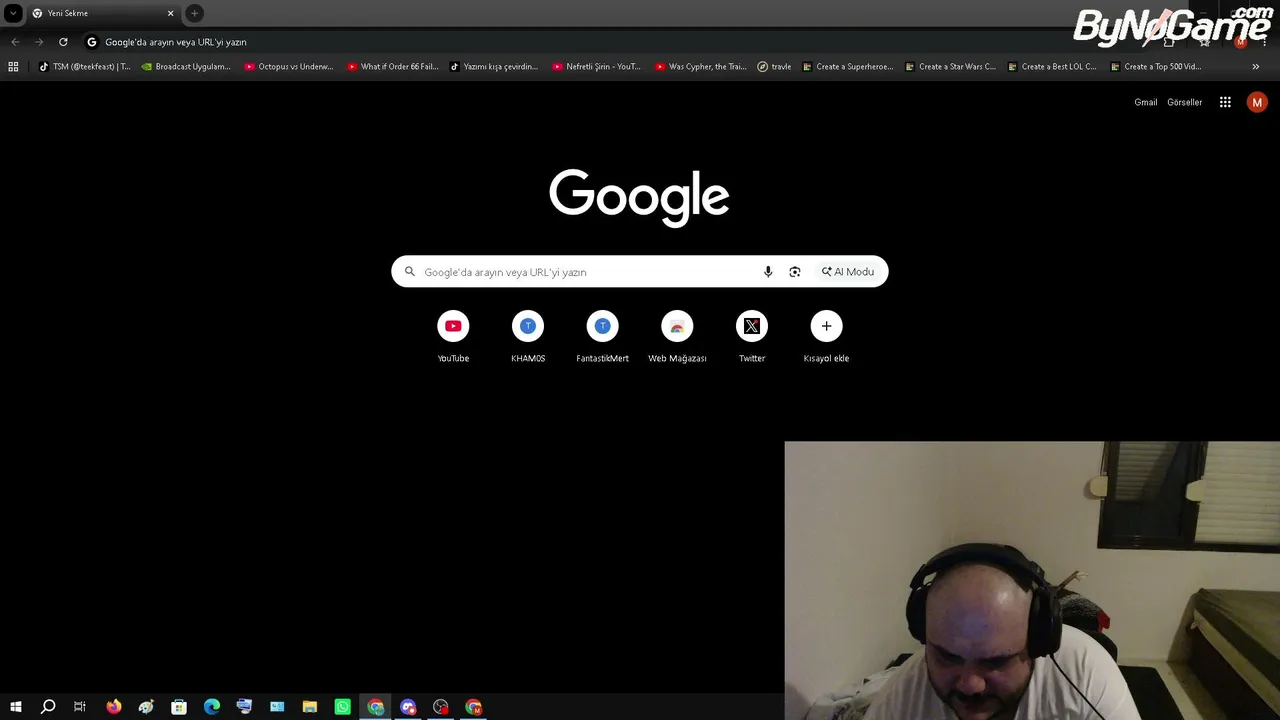
Task: Open the Windows Start menu
Action: 15,707
